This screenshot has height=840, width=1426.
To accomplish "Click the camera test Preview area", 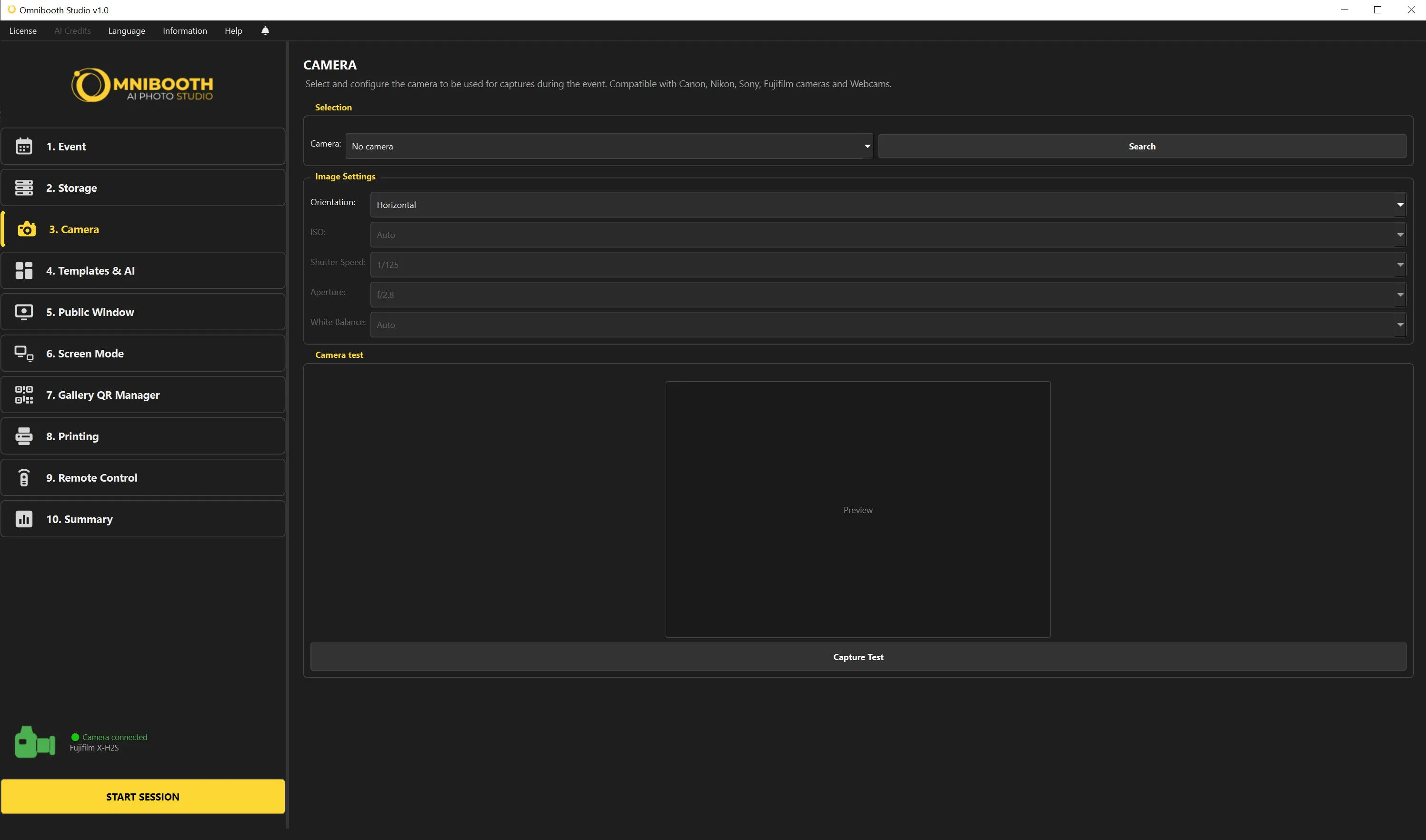I will point(858,509).
